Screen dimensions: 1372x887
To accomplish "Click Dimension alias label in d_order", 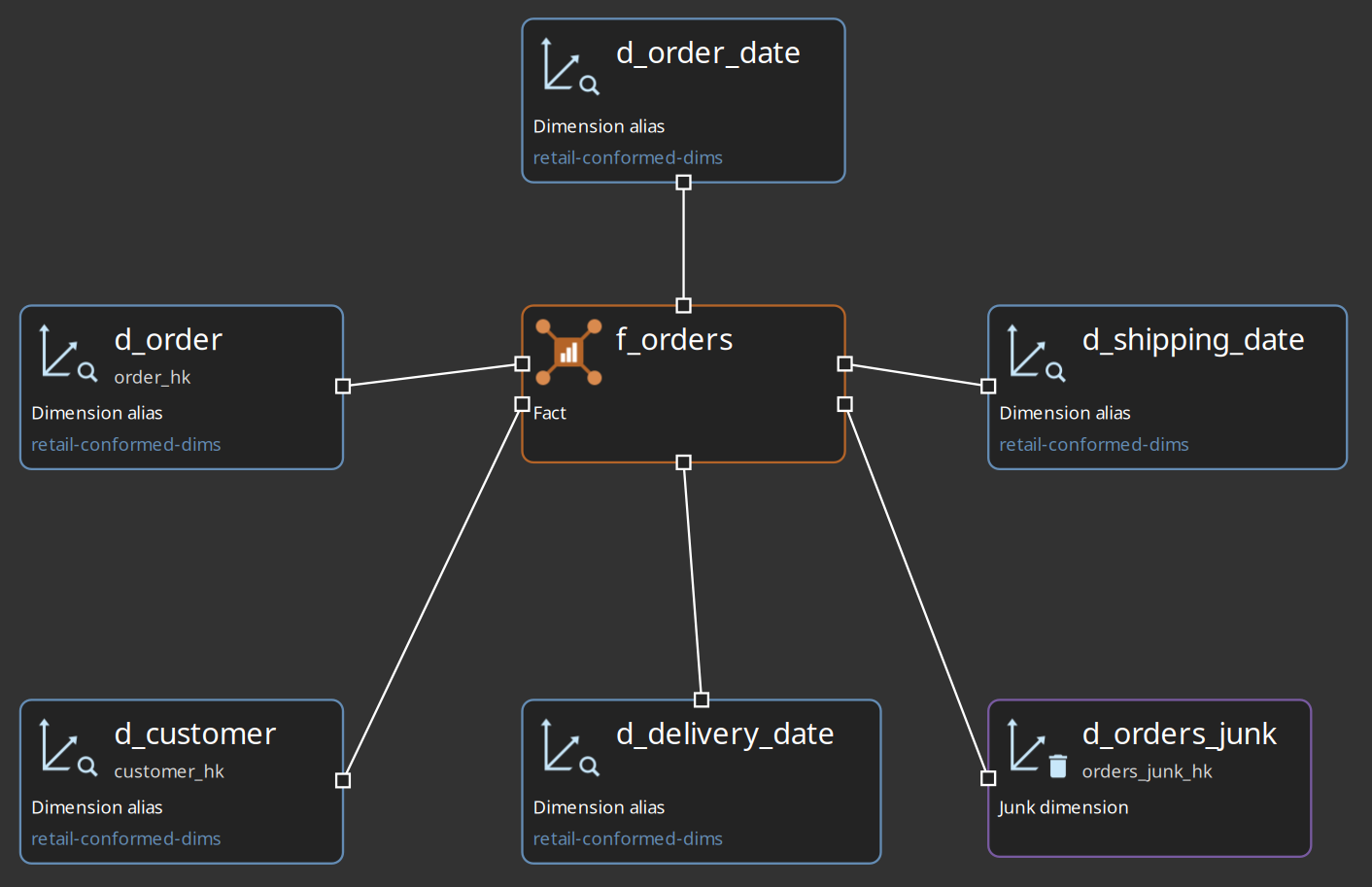I will (x=96, y=413).
